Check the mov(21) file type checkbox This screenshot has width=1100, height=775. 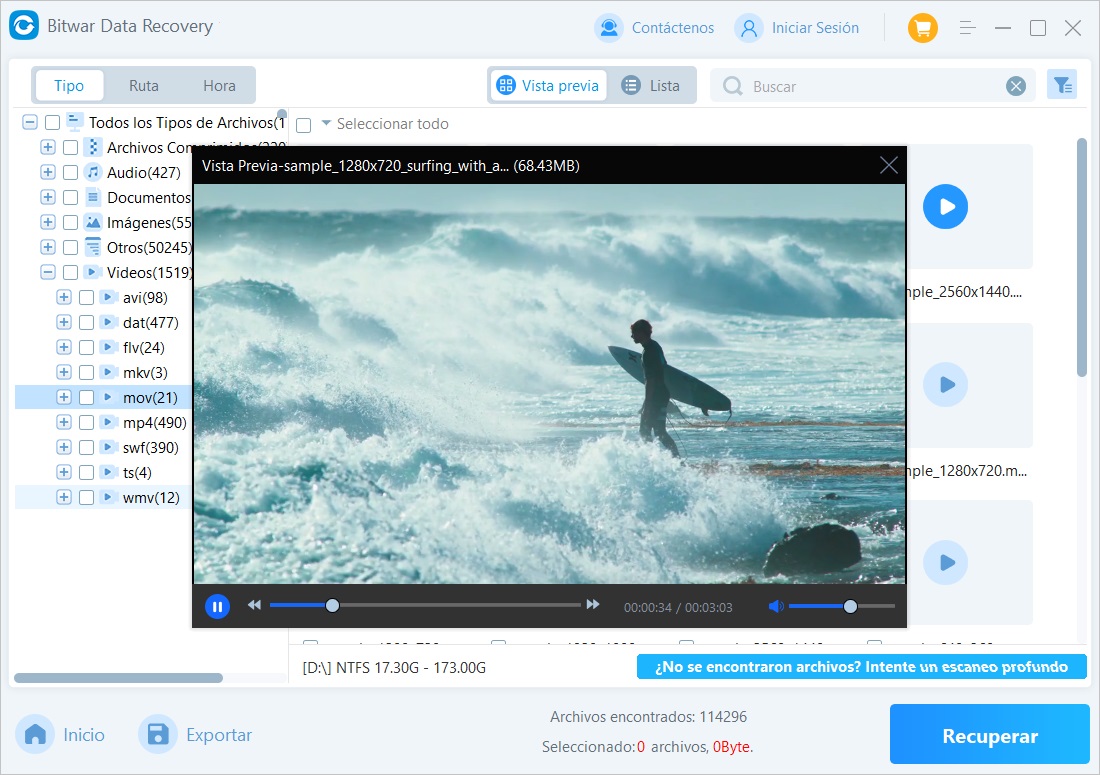[86, 397]
